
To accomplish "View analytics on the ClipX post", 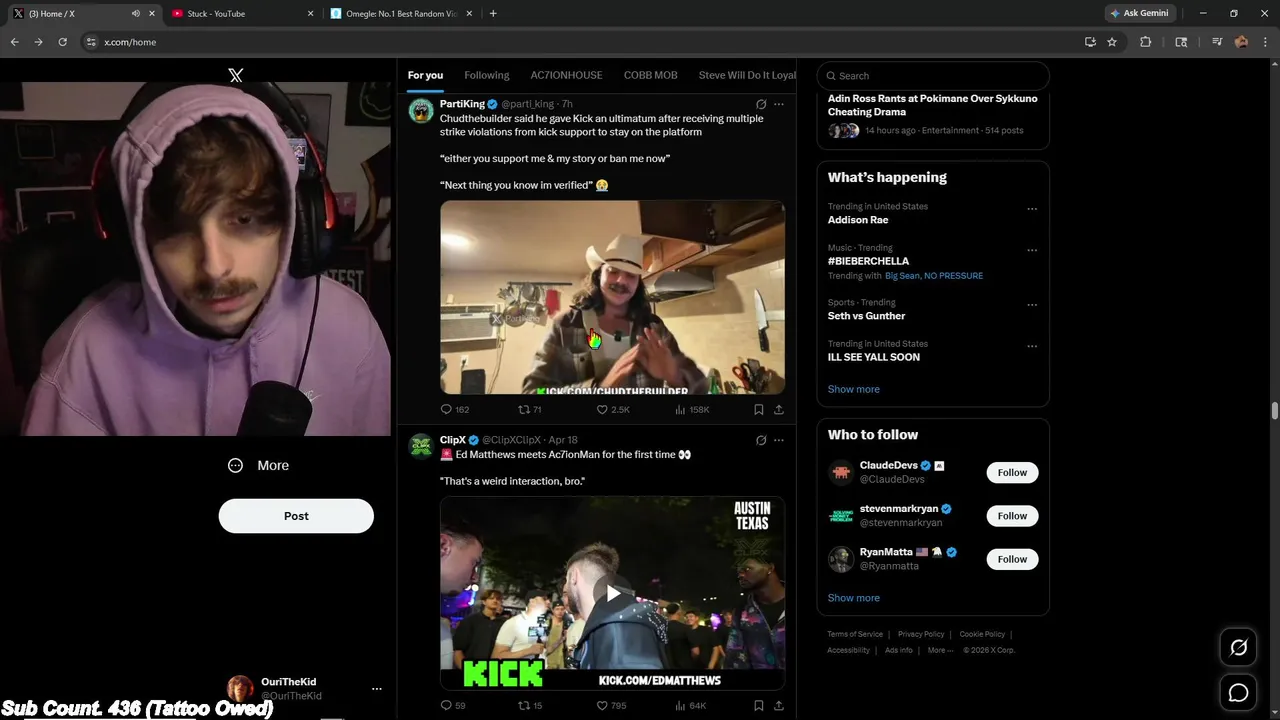I will [x=690, y=705].
